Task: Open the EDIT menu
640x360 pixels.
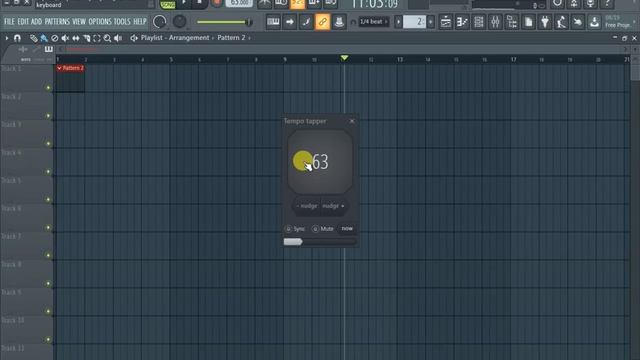Action: click(x=23, y=21)
